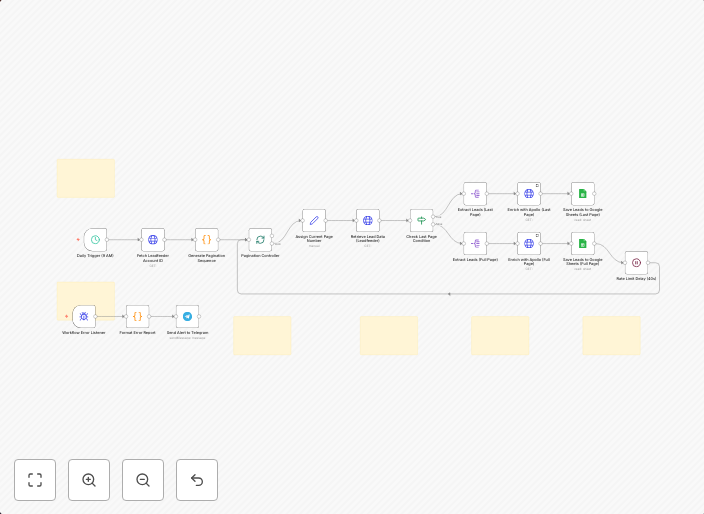This screenshot has height=514, width=704.
Task: Select the sticky note below Rate Limit Delay
Action: (612, 336)
